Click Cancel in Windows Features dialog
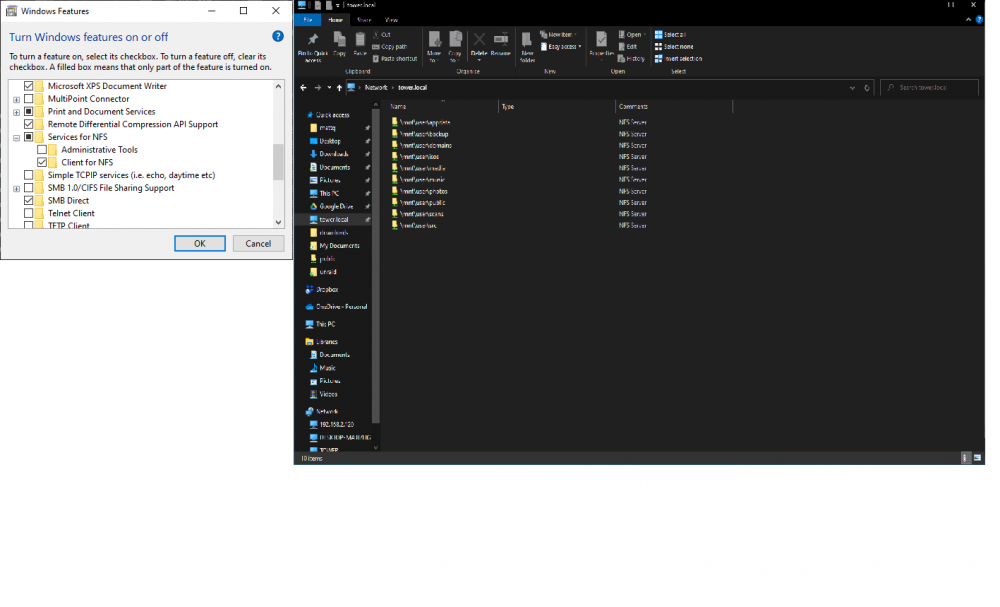This screenshot has height=607, width=1000. (258, 244)
